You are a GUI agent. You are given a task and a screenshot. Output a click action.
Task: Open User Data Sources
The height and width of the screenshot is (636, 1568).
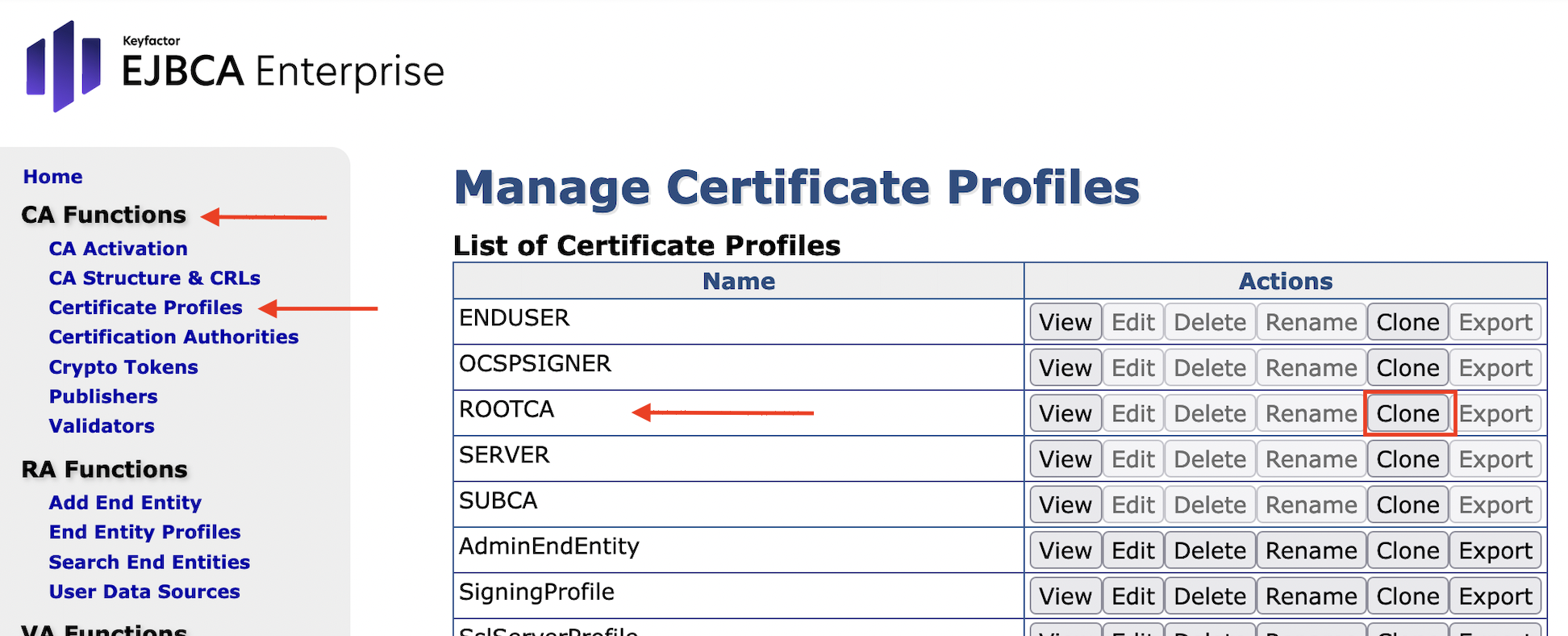point(144,592)
